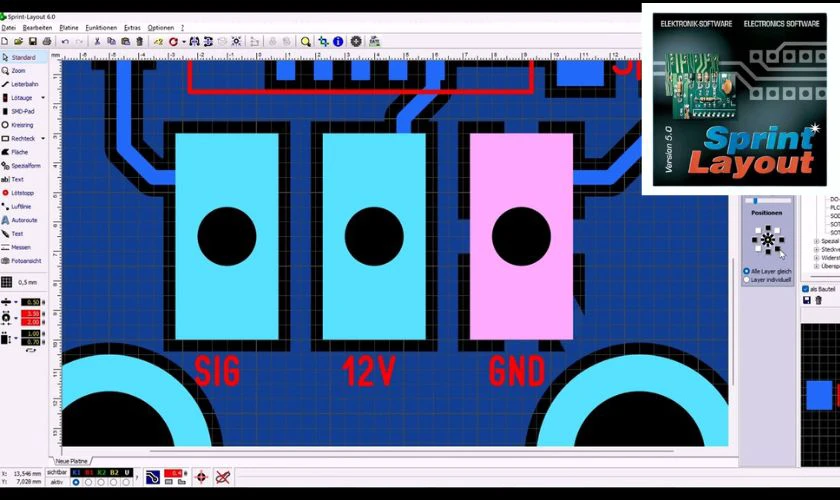Activate the Autoroute tool
Image resolution: width=840 pixels, height=500 pixels.
click(24, 219)
